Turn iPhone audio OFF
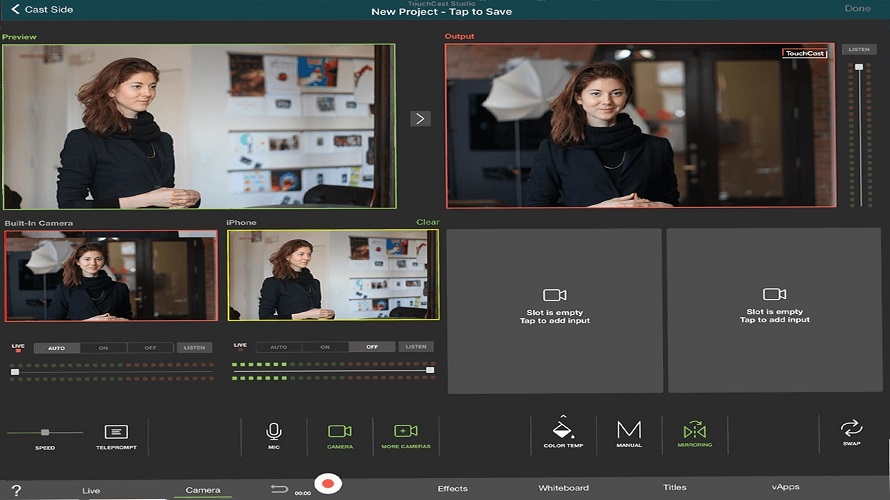 click(372, 347)
